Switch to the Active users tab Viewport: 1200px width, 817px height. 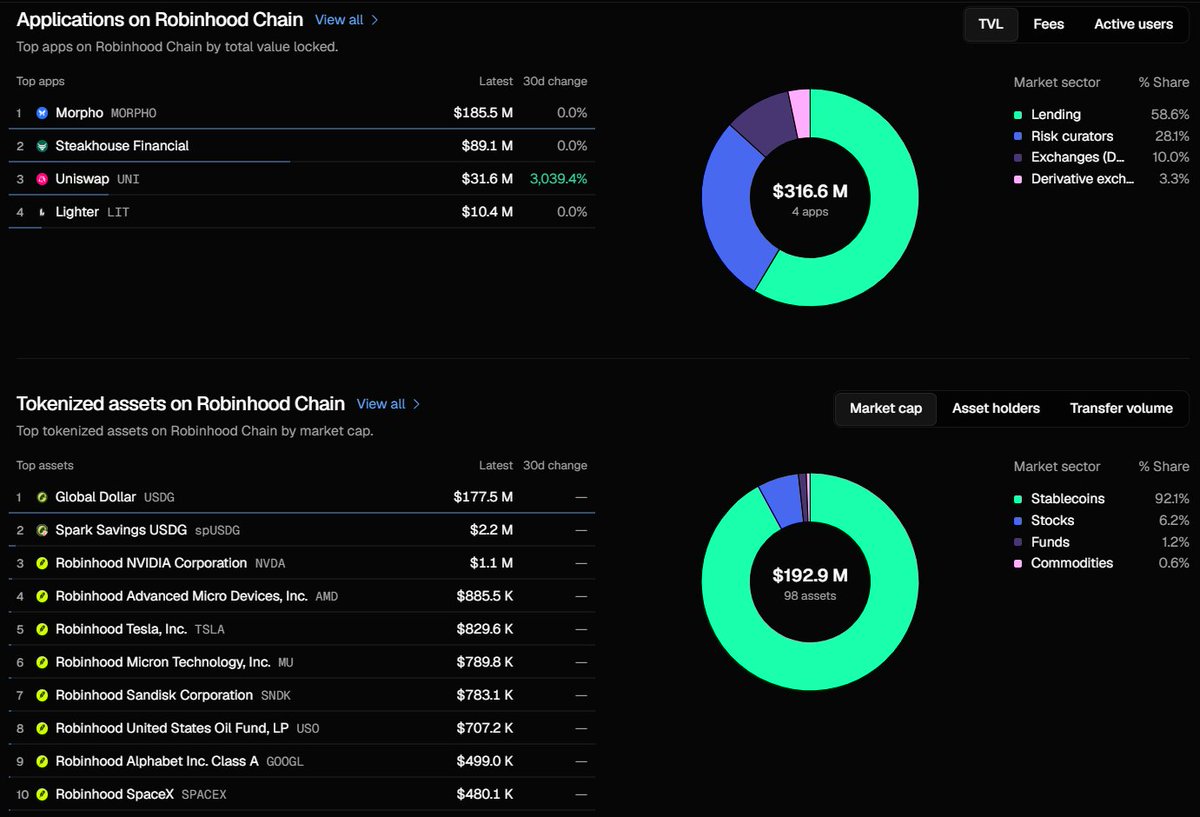point(1133,24)
